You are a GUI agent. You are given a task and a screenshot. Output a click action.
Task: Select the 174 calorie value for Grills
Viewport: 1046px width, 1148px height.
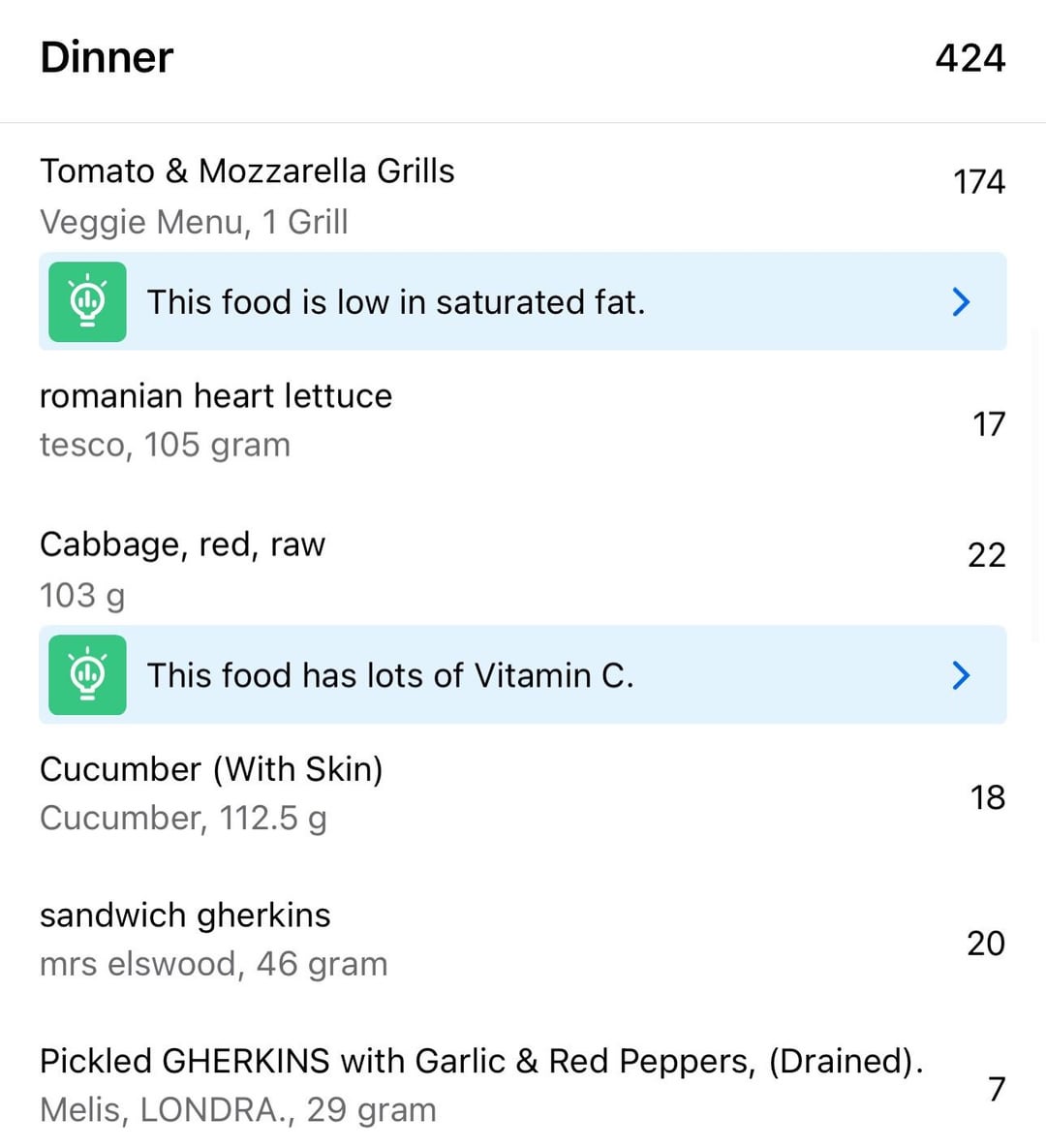point(979,181)
